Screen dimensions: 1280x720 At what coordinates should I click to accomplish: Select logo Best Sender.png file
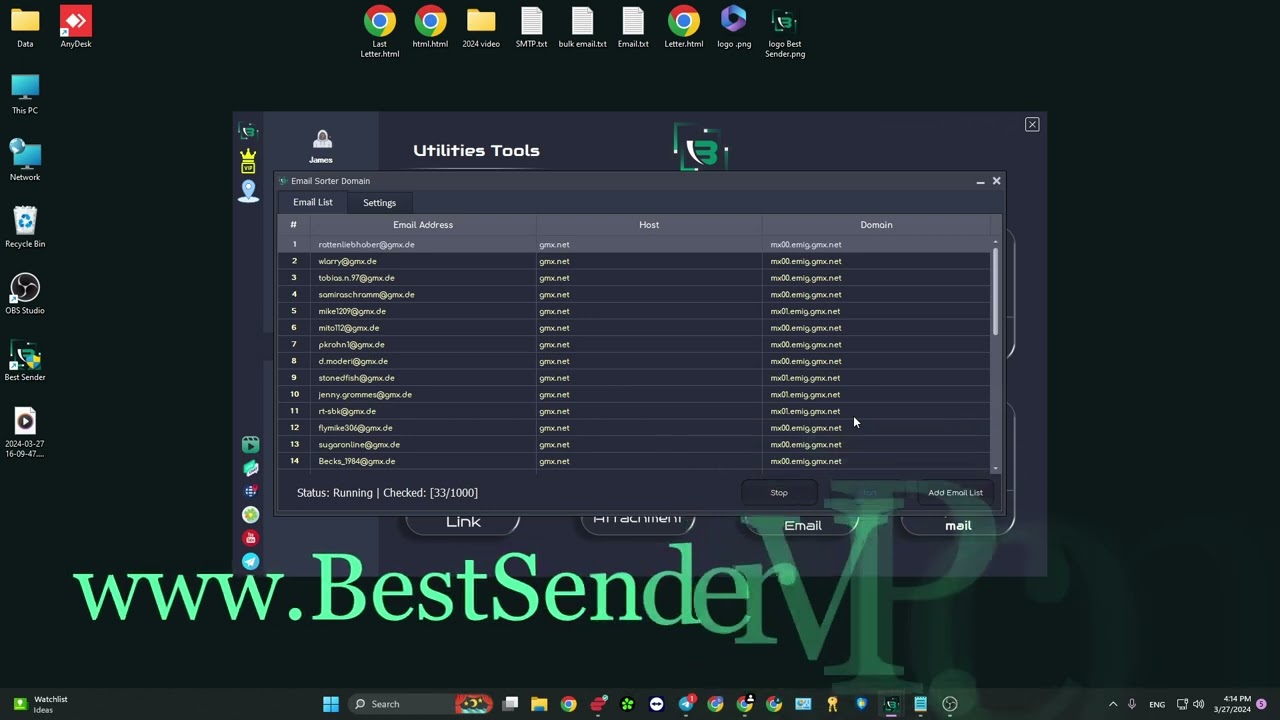pyautogui.click(x=785, y=32)
